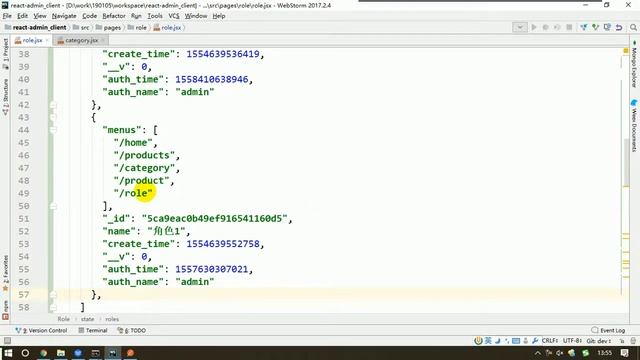Click line number 51 in gutter

[x=24, y=219]
